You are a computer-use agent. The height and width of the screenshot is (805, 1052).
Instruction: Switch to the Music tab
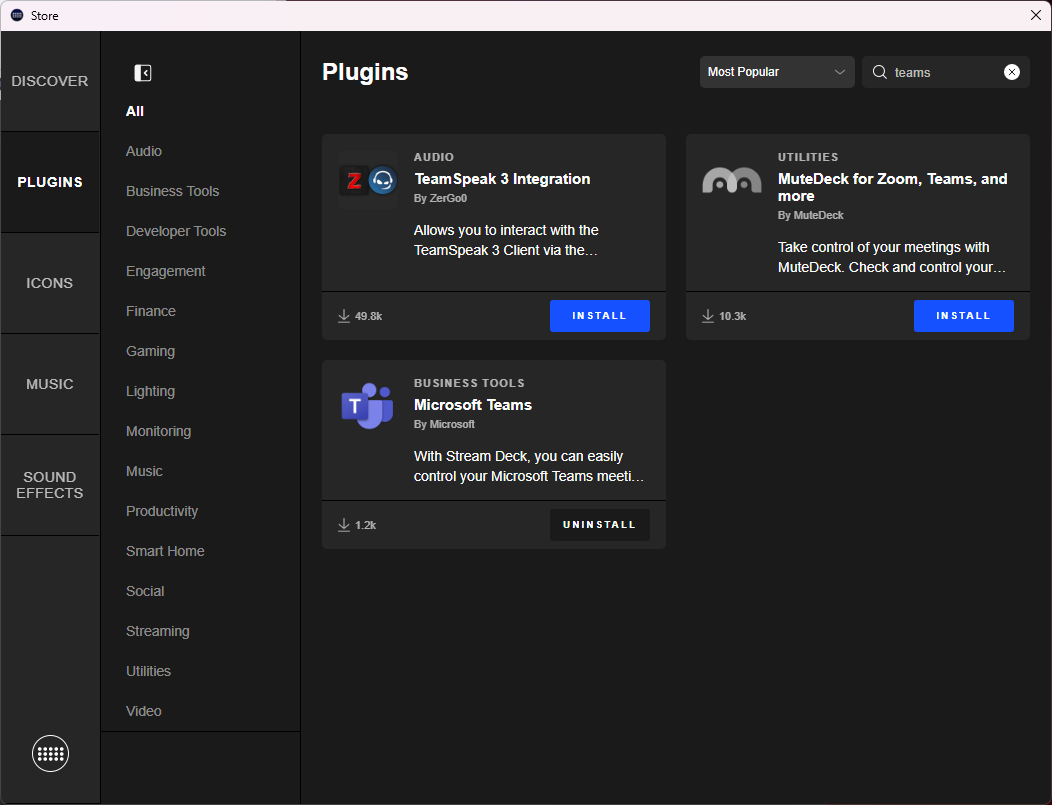tap(50, 384)
